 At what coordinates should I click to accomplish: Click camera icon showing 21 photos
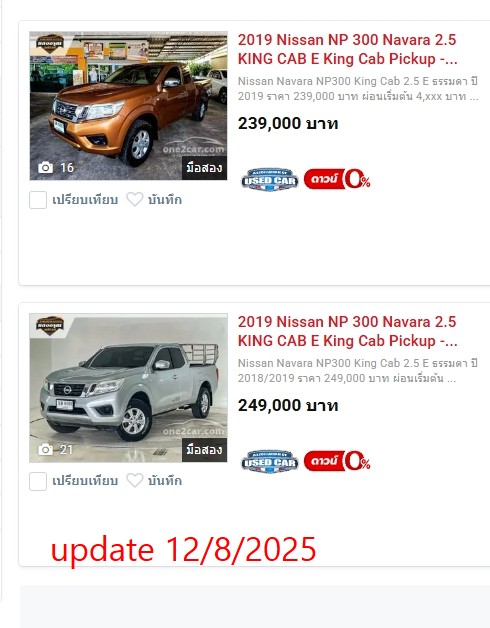pos(45,449)
